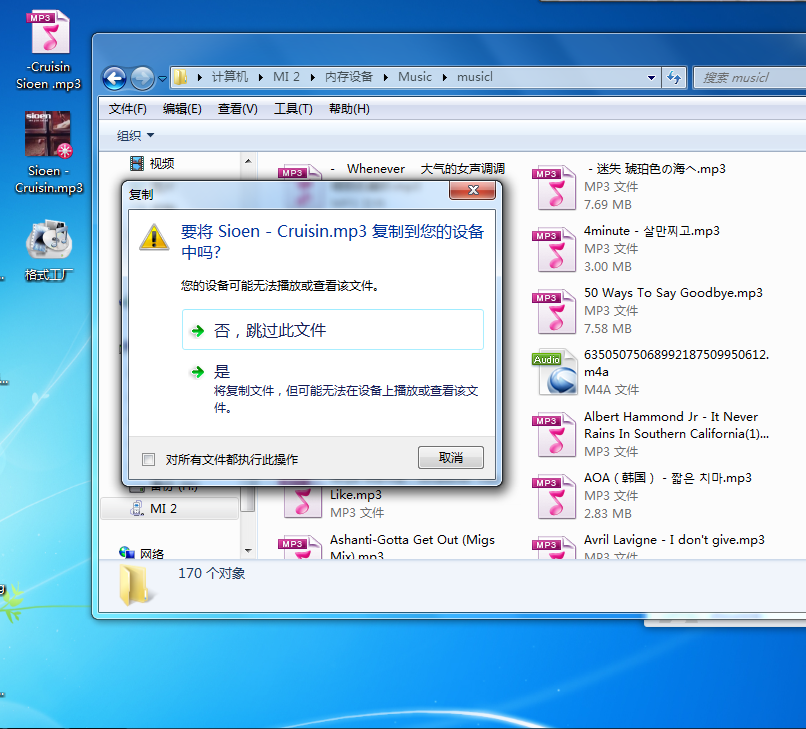The width and height of the screenshot is (806, 729).
Task: Click the refresh button beside the address bar
Action: pyautogui.click(x=674, y=78)
